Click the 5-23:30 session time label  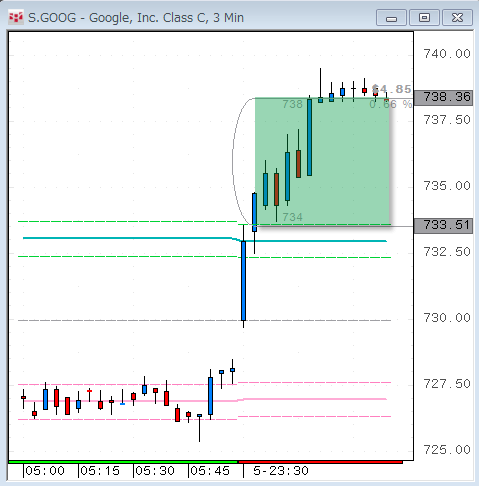click(x=281, y=471)
